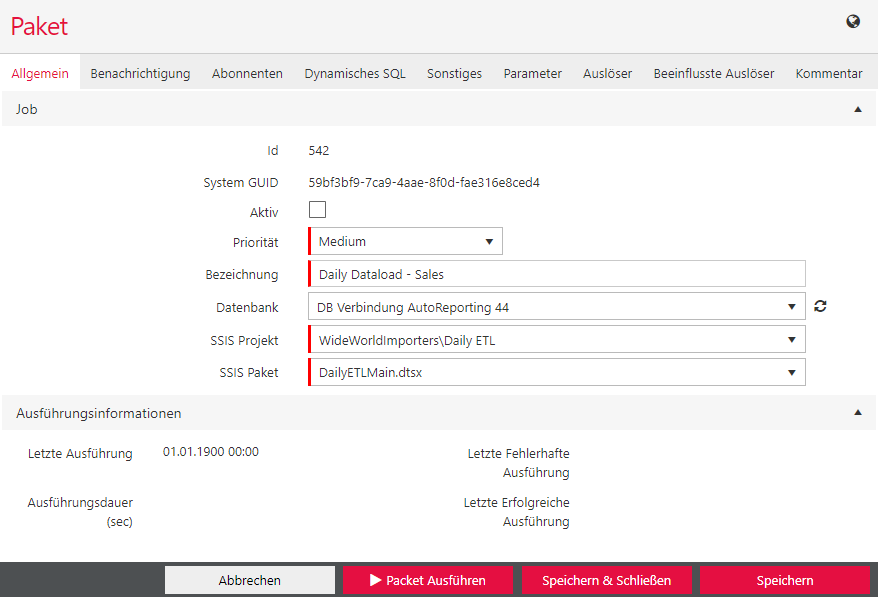Open the SSIS Paket dropdown
The width and height of the screenshot is (878, 597).
(557, 372)
